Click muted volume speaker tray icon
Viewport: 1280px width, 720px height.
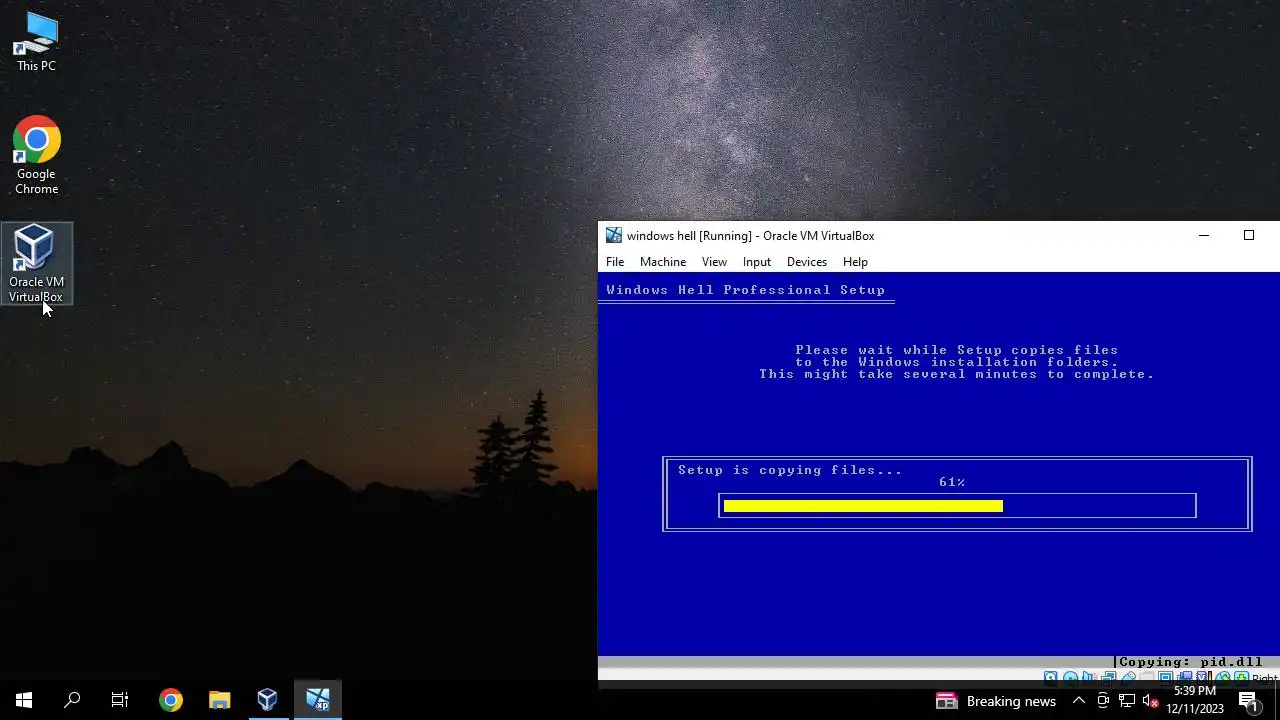pos(1150,701)
